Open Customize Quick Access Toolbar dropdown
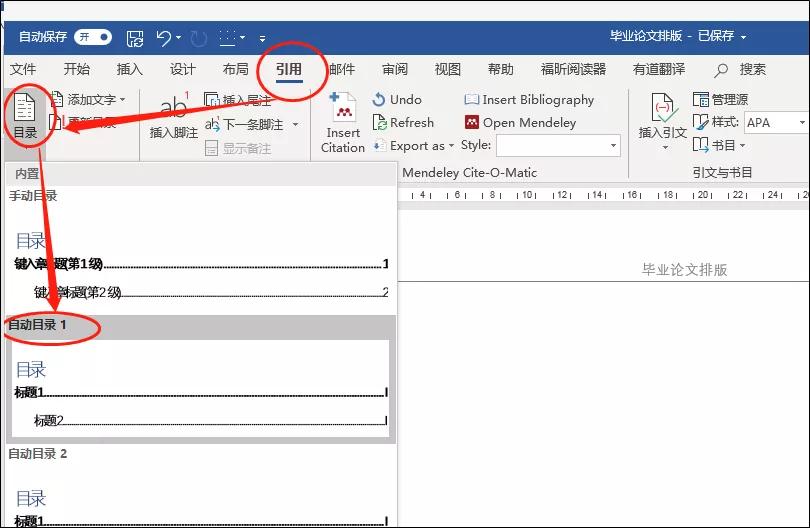 tap(262, 38)
